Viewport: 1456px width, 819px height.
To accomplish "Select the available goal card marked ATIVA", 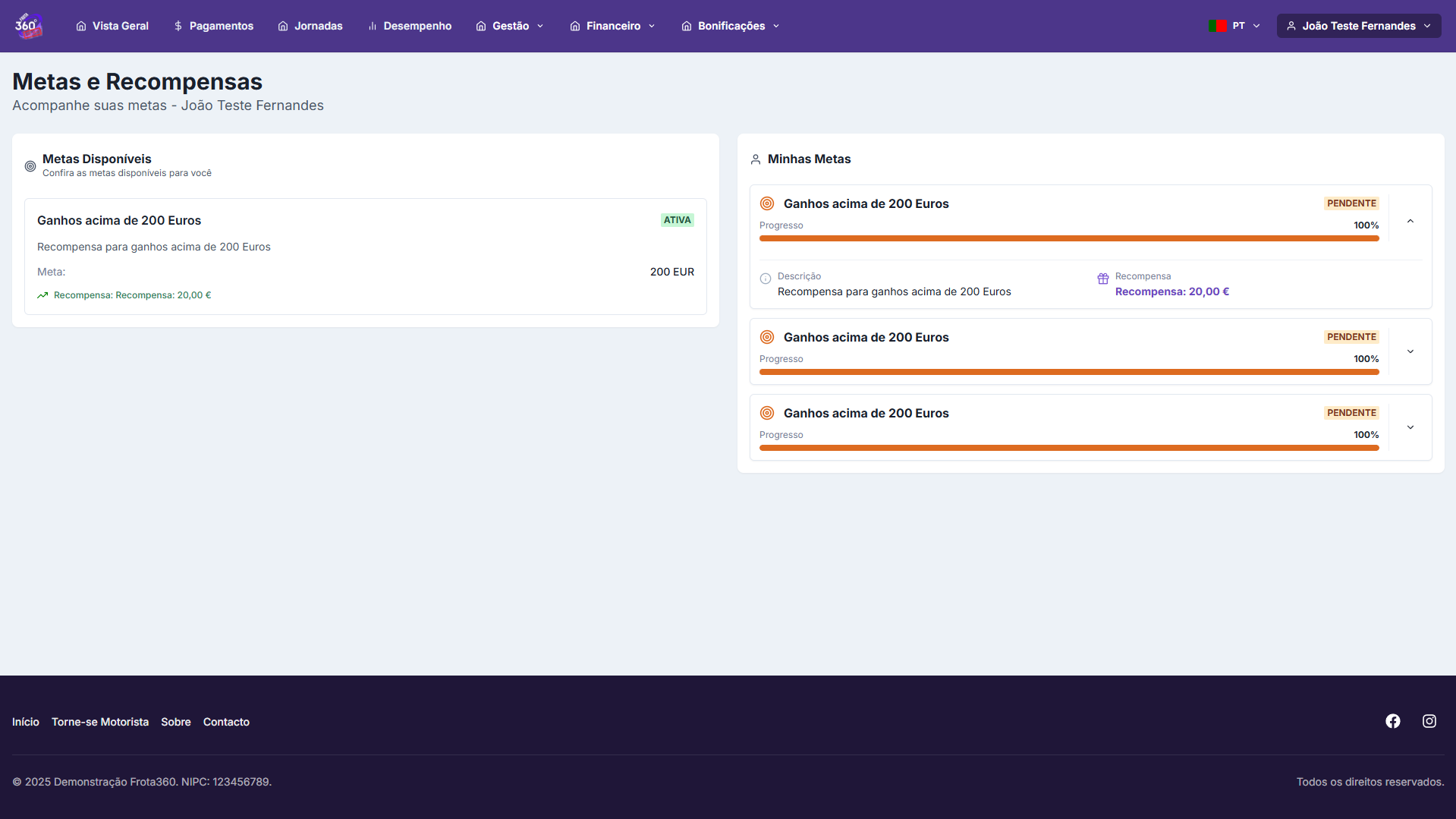I will [365, 257].
